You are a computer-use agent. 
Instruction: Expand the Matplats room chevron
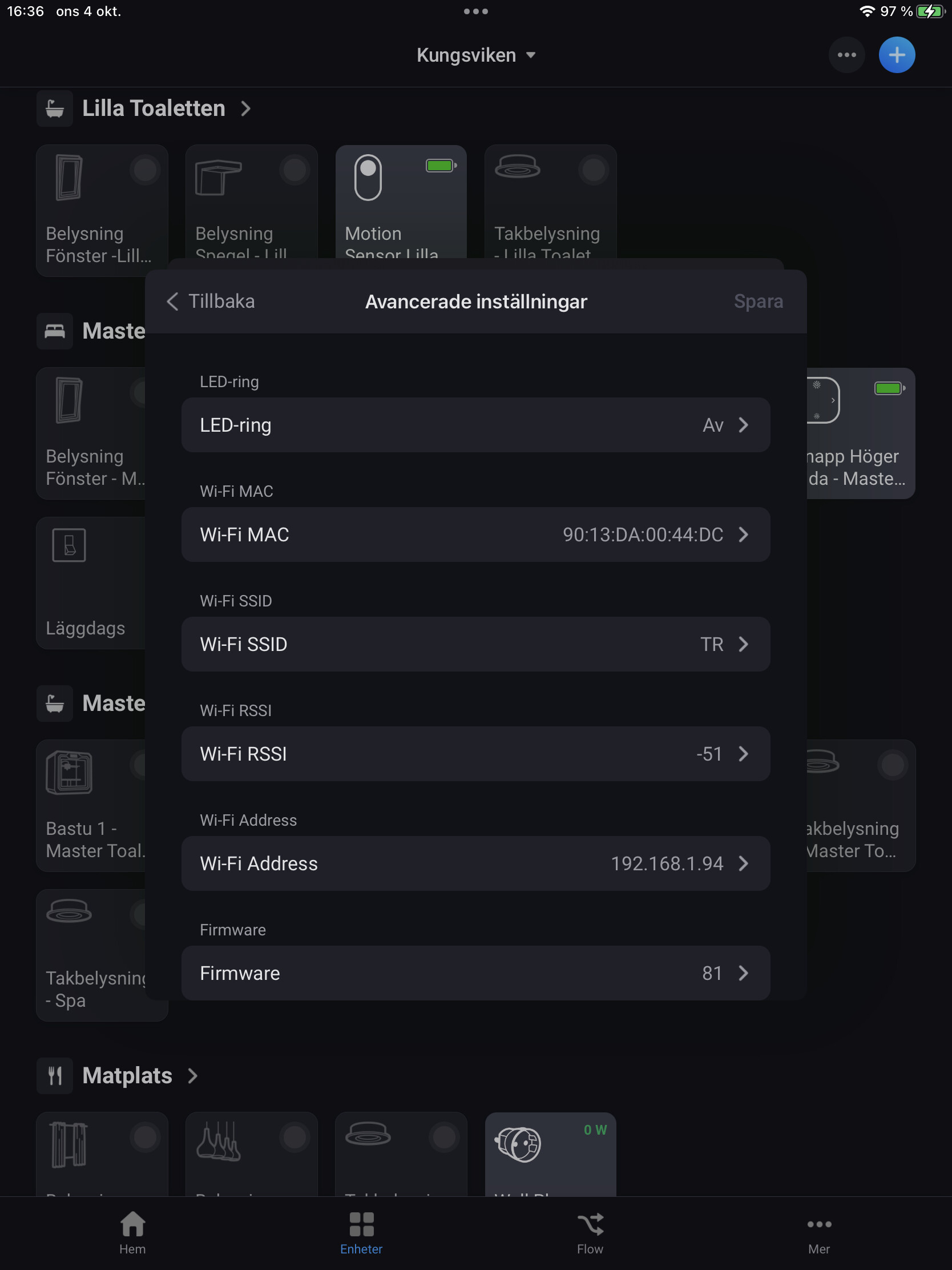[193, 1075]
